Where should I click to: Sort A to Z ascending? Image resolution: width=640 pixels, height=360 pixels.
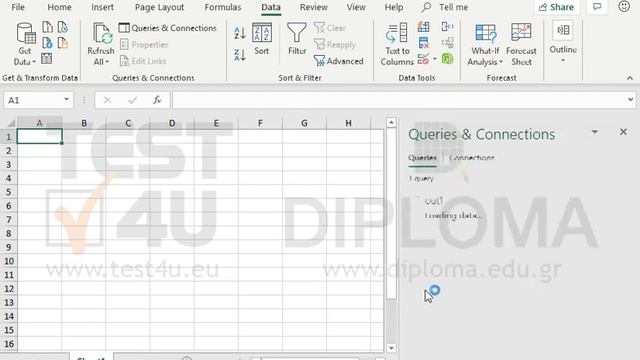click(240, 33)
